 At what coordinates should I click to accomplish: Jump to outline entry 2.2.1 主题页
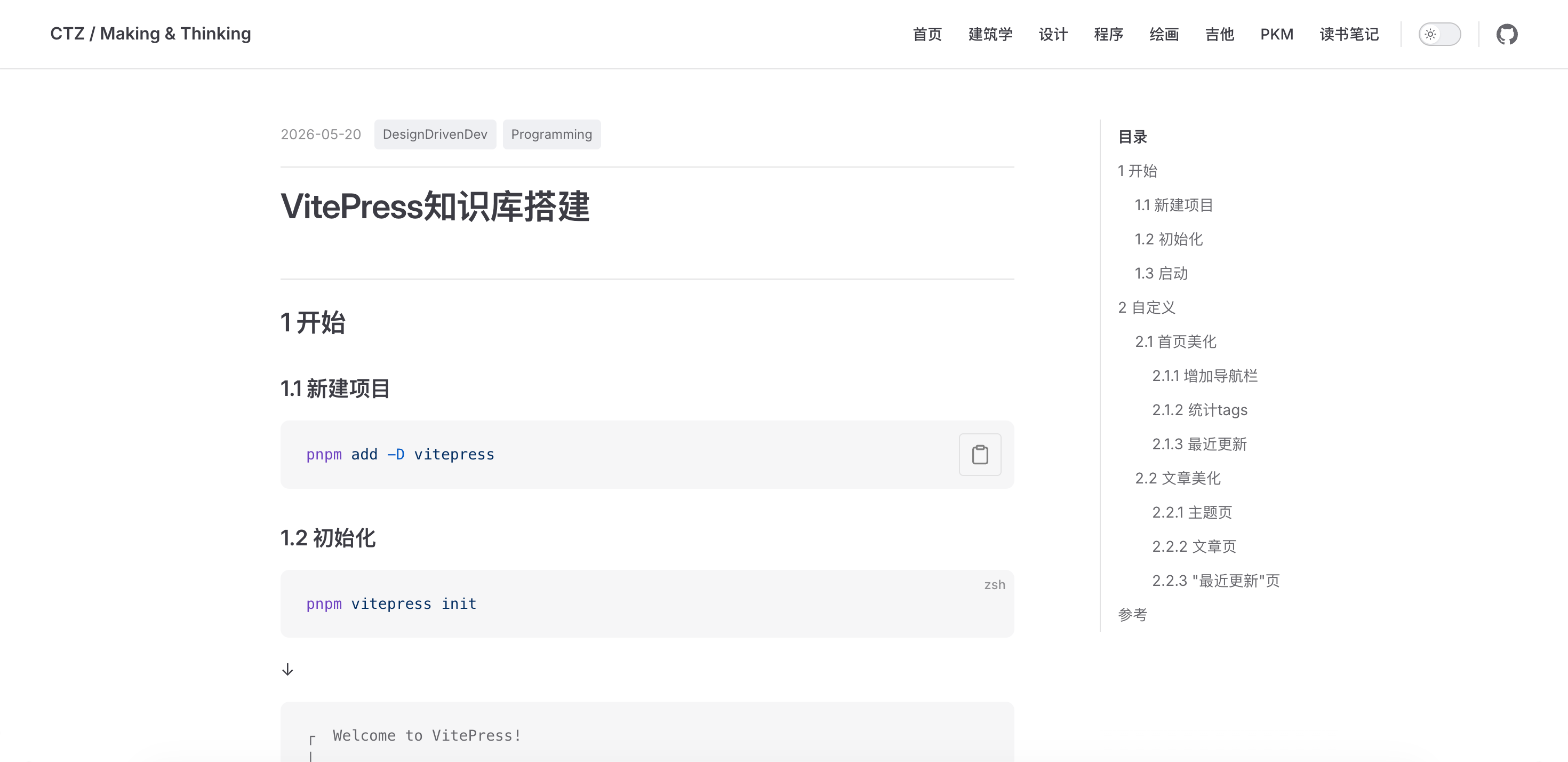1192,512
